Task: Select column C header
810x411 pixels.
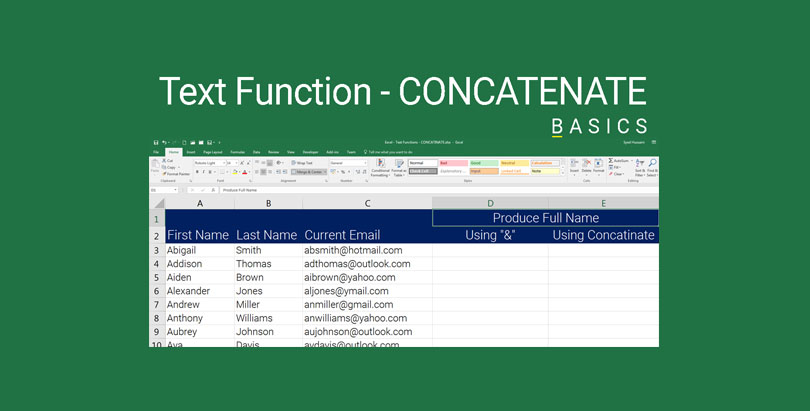Action: coord(367,203)
